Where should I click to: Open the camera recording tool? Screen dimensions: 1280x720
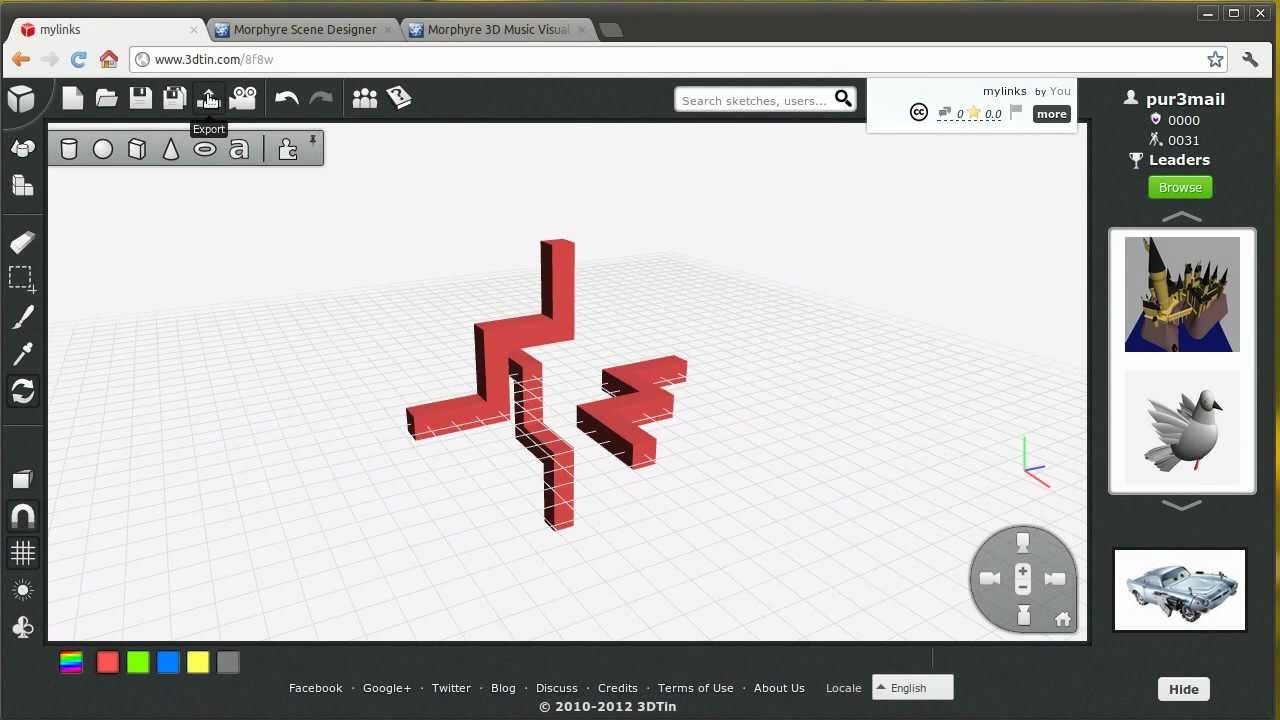coord(244,97)
